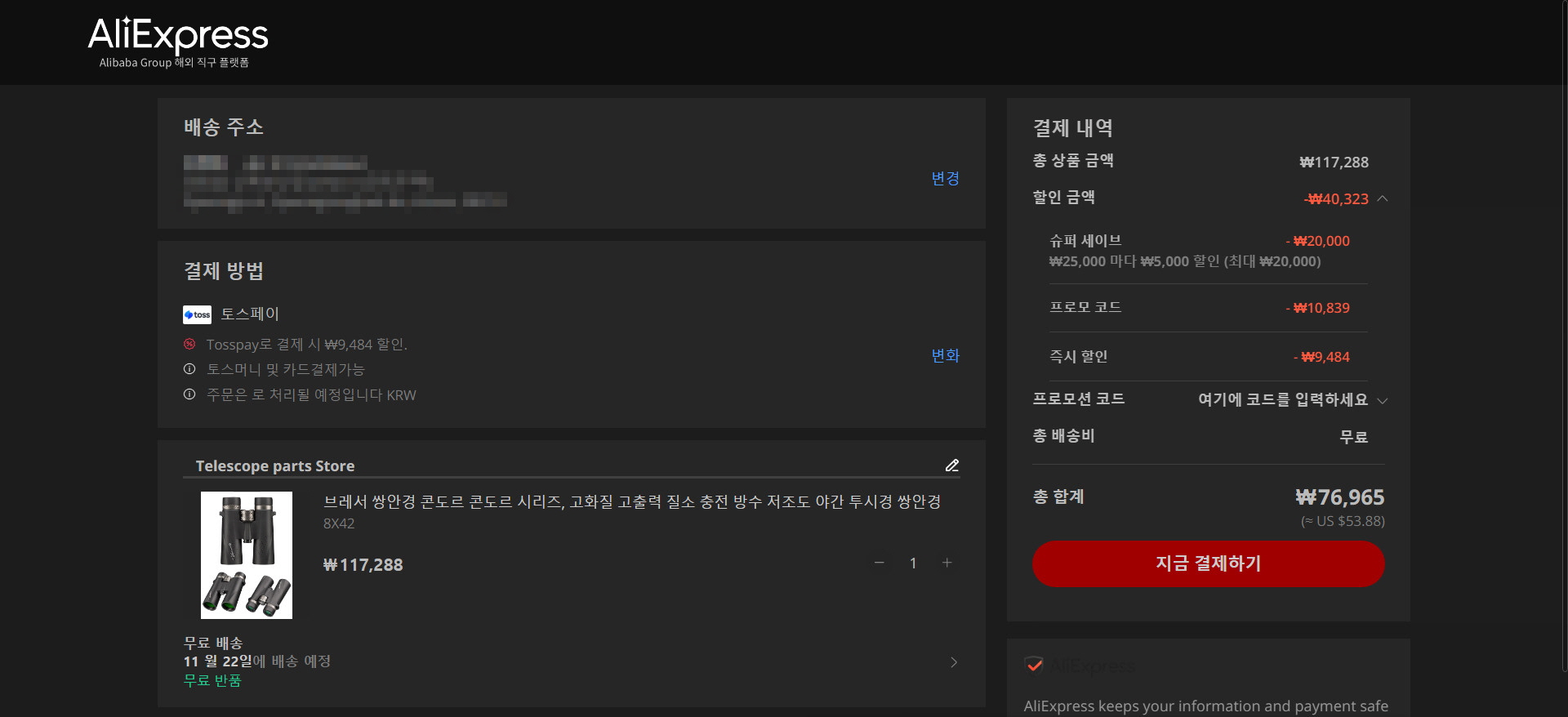Click the 8X42 variant text
The height and width of the screenshot is (717, 1568).
point(339,523)
